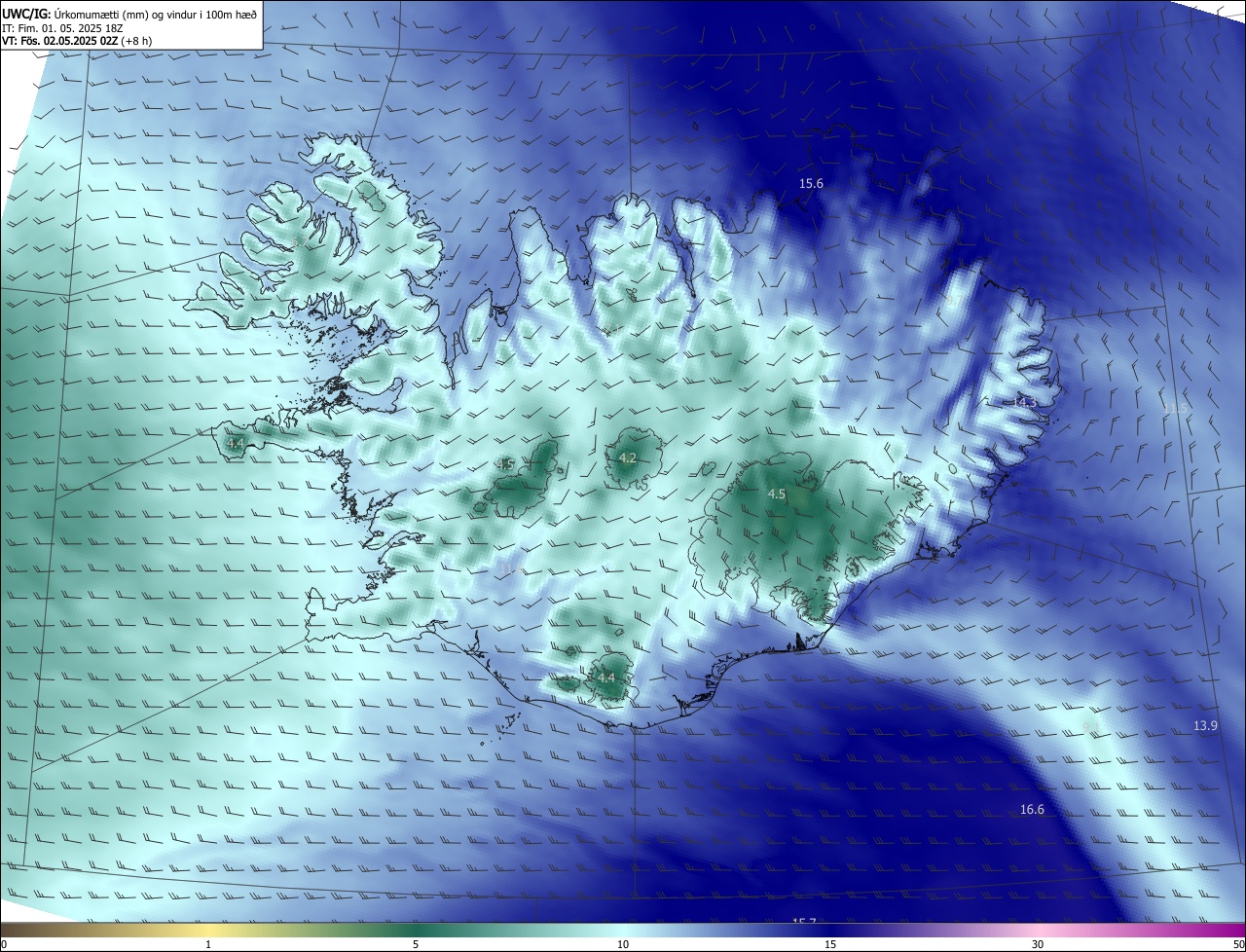The width and height of the screenshot is (1246, 952).
Task: Pick the yellow band of the colour scale
Action: [208, 930]
